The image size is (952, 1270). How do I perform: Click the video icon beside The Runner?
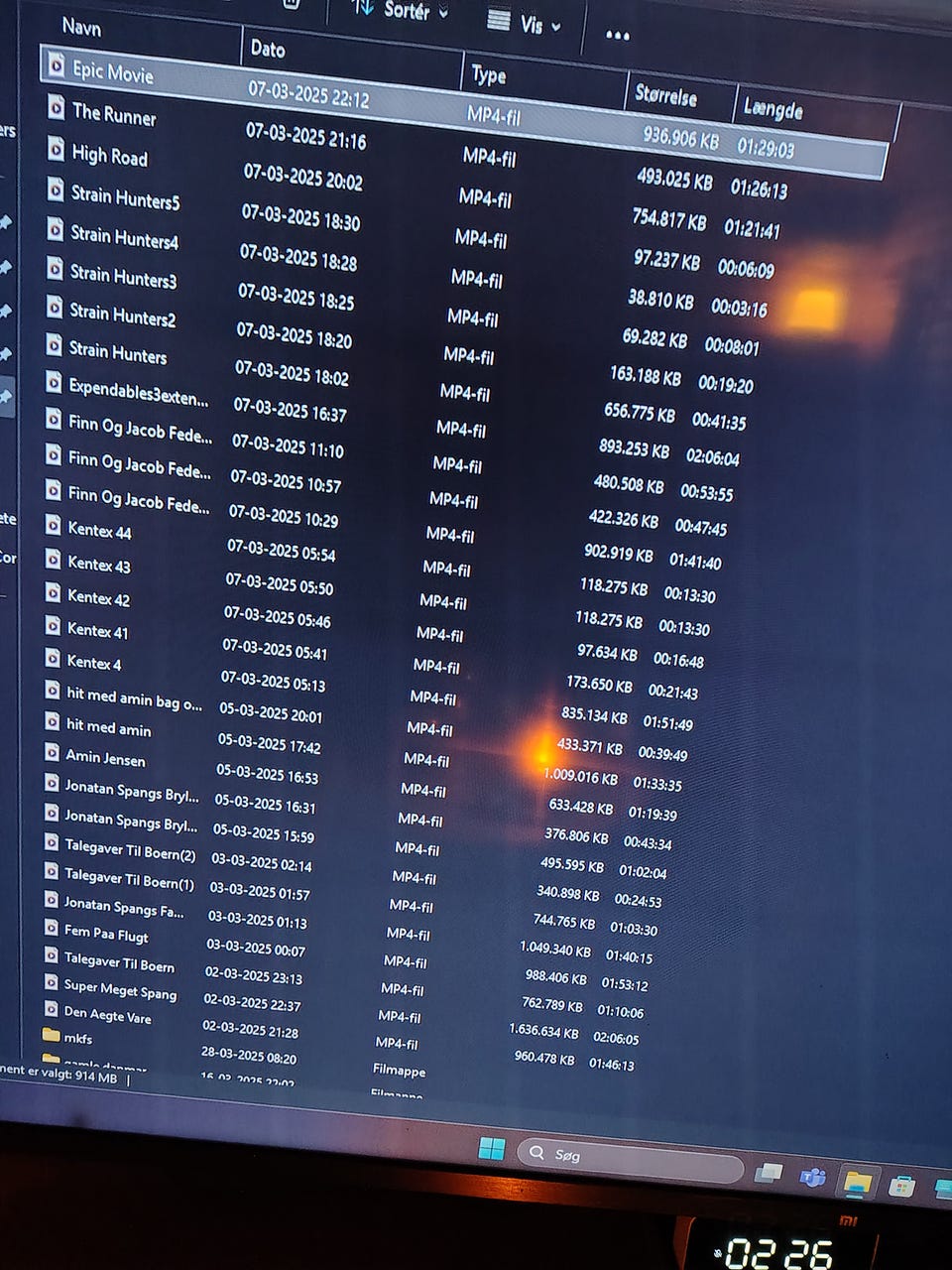pos(57,107)
